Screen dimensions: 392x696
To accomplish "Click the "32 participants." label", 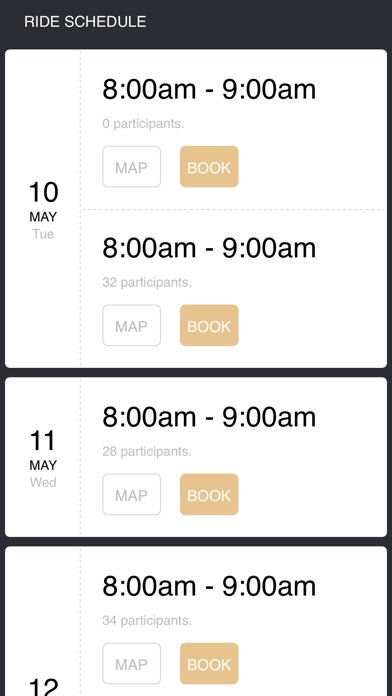I will click(x=147, y=282).
